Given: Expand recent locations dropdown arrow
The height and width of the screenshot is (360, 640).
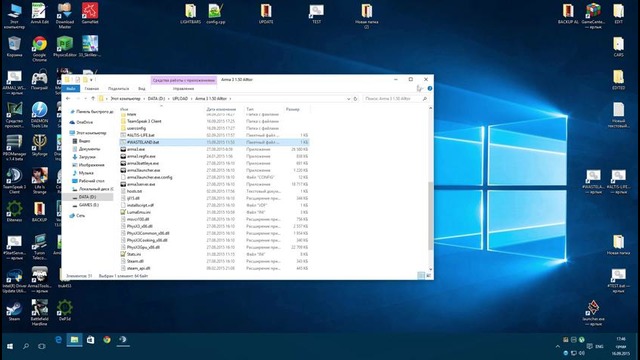Looking at the screenshot, I should click(x=85, y=98).
